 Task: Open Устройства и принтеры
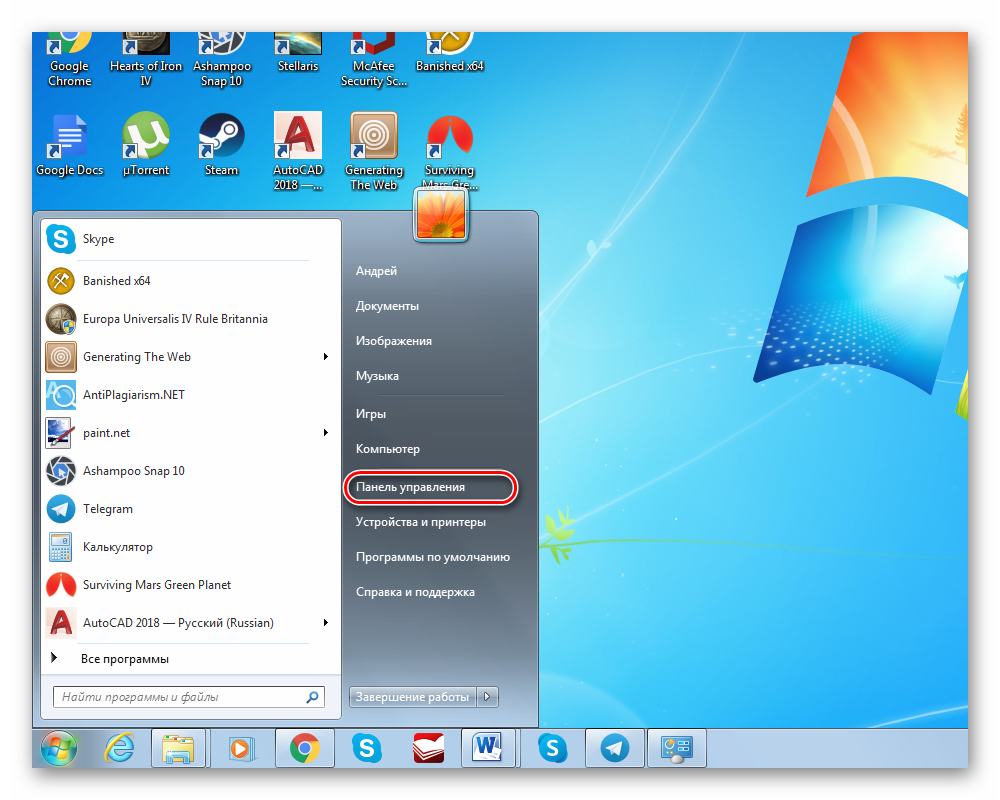click(420, 522)
